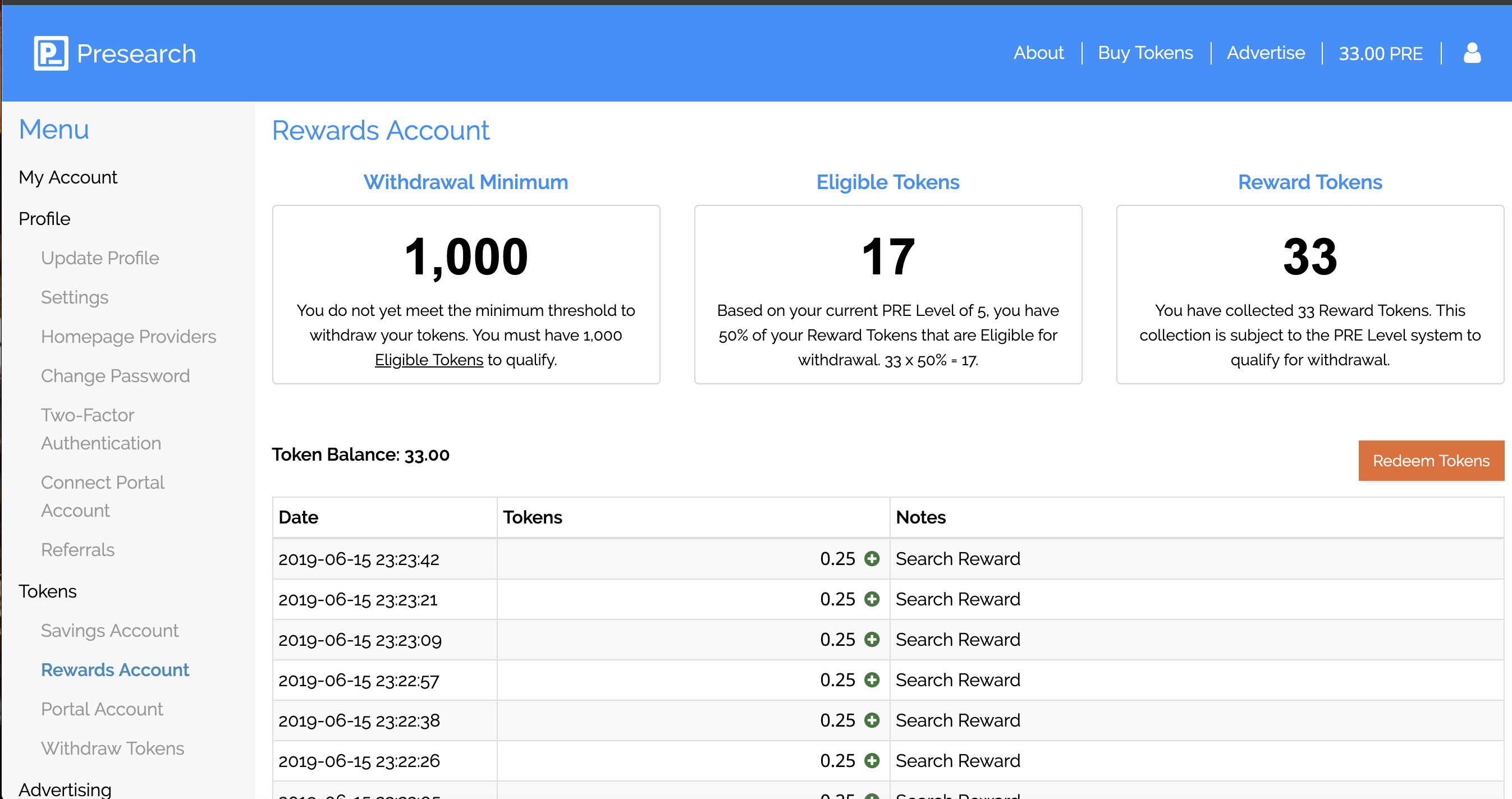
Task: Open Referrals from the Profile menu
Action: point(77,550)
